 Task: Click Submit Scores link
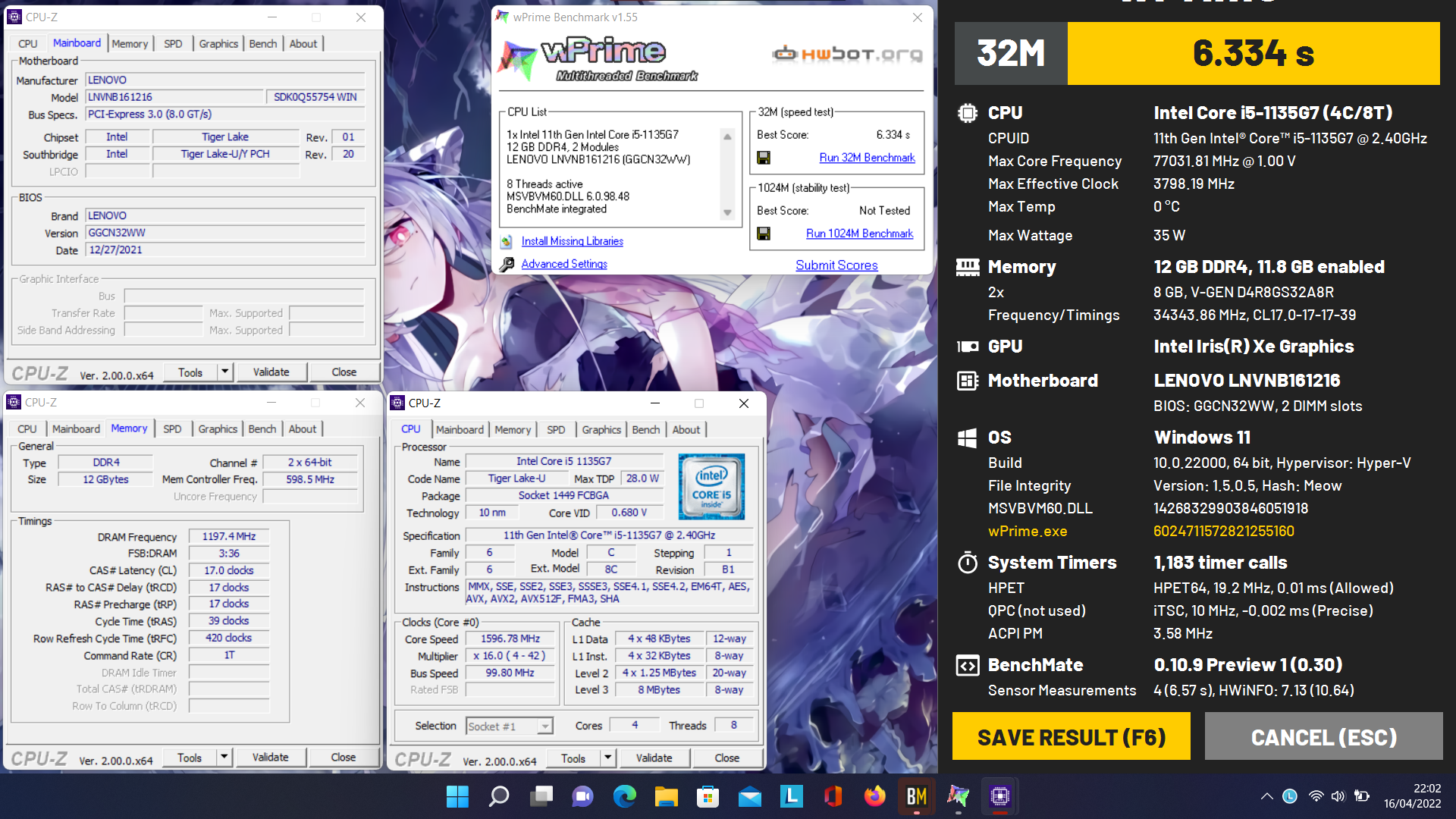pyautogui.click(x=836, y=265)
